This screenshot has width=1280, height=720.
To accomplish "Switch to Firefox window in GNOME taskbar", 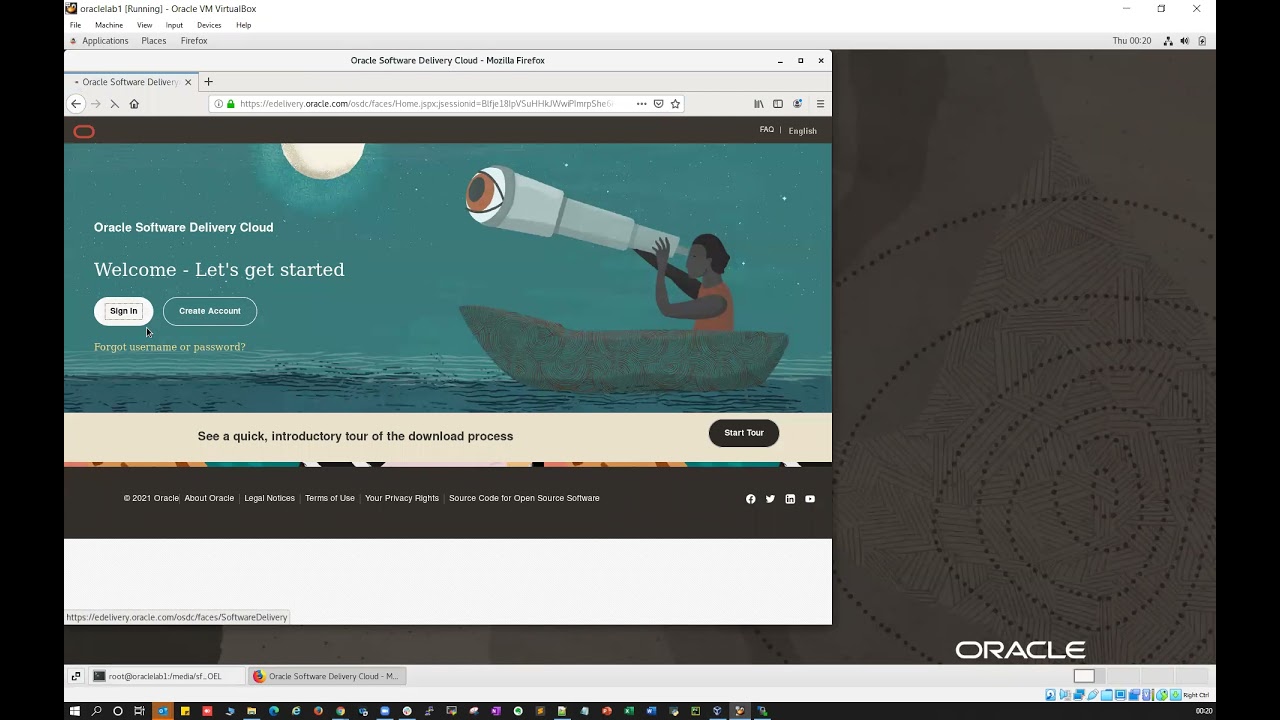I will (x=328, y=676).
